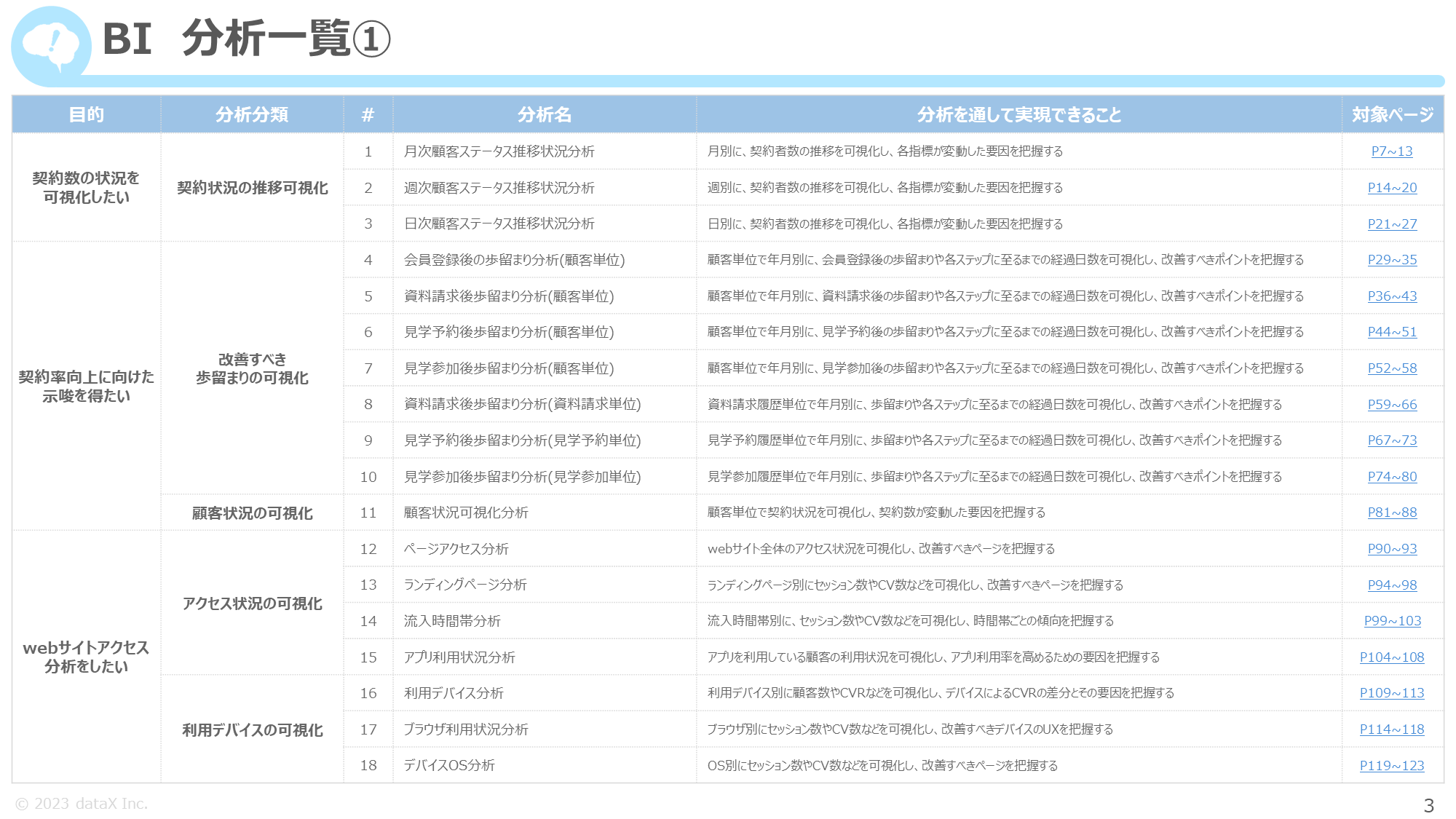Screen dimensions: 1456x819
Task: Click the description starting with 利用デバイス別に顧客数
Action: point(941,693)
